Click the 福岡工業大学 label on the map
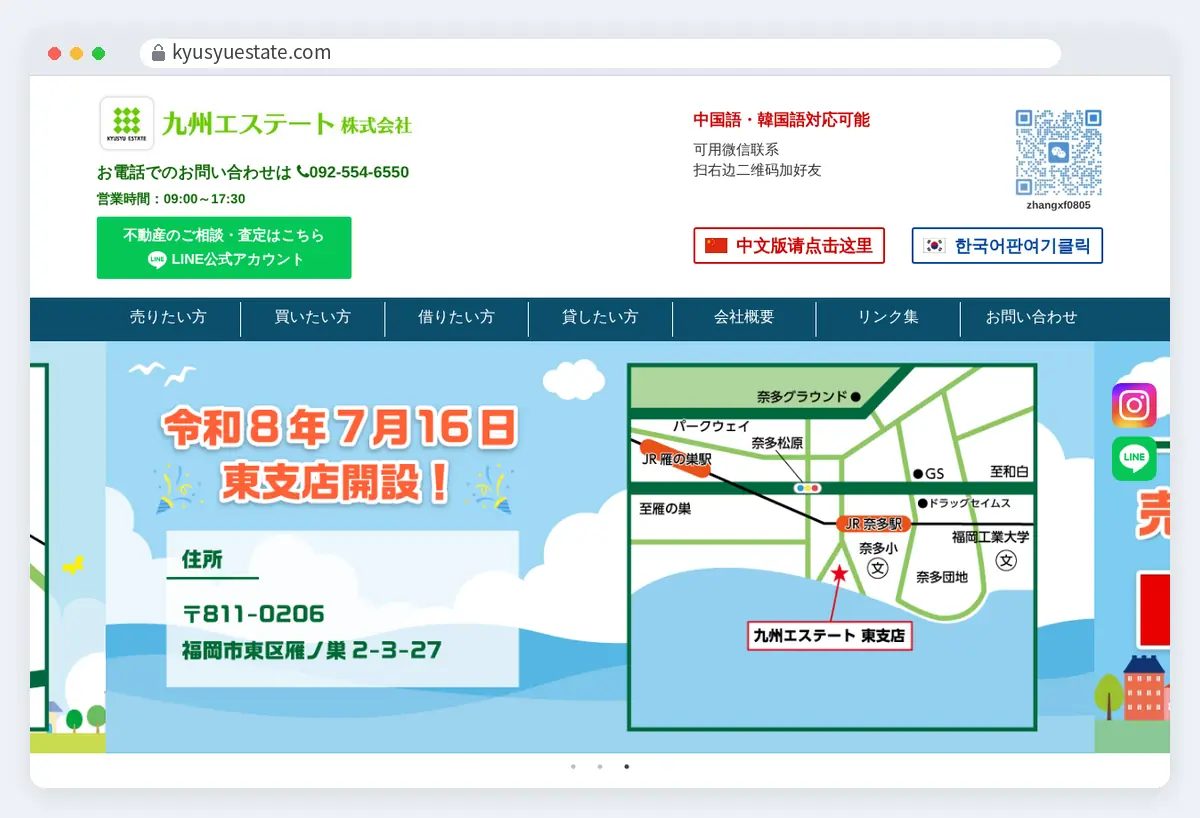 [990, 537]
